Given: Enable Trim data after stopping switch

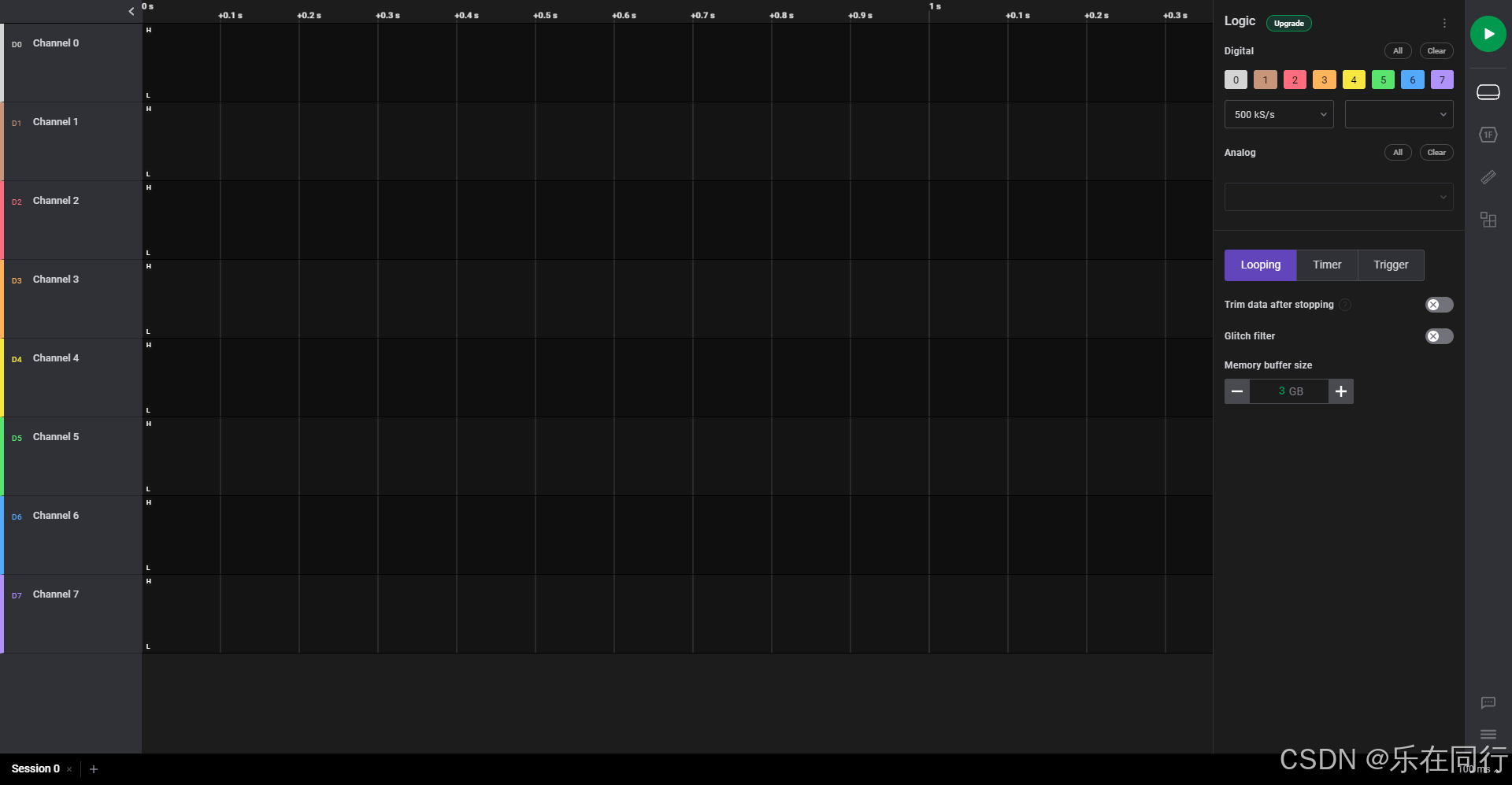Looking at the screenshot, I should (1439, 305).
